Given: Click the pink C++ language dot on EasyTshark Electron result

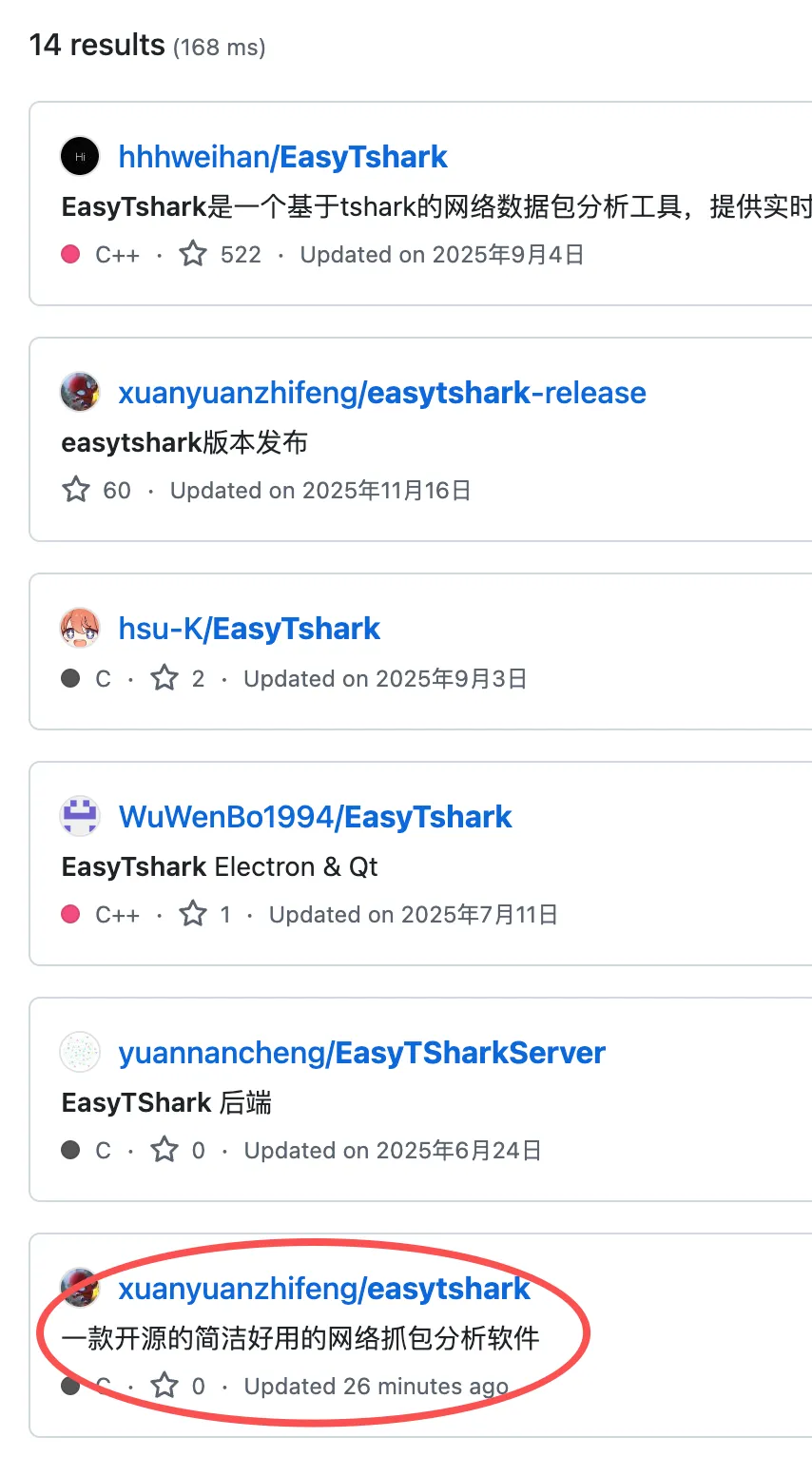Looking at the screenshot, I should (x=70, y=914).
